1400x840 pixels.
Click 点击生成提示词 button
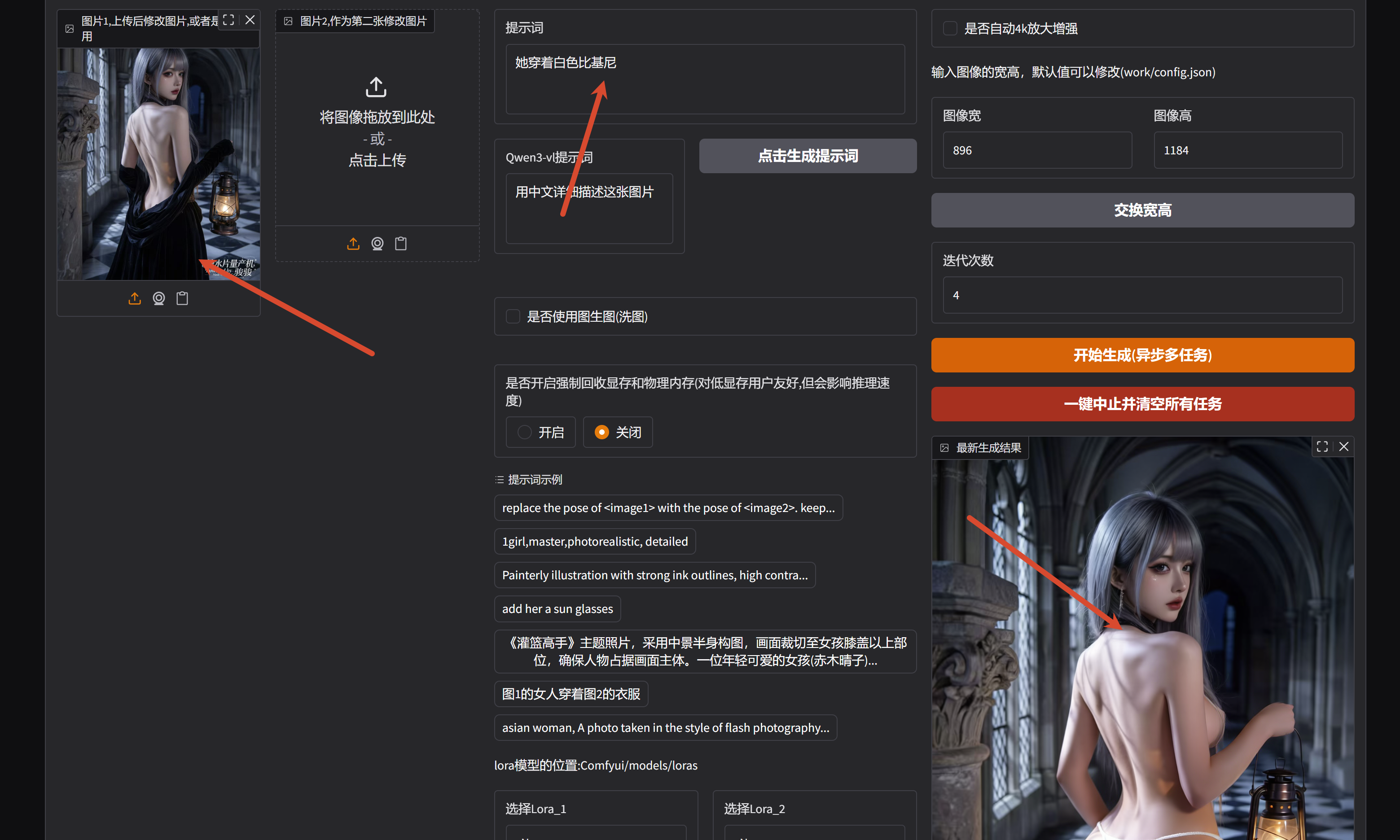pyautogui.click(x=808, y=156)
